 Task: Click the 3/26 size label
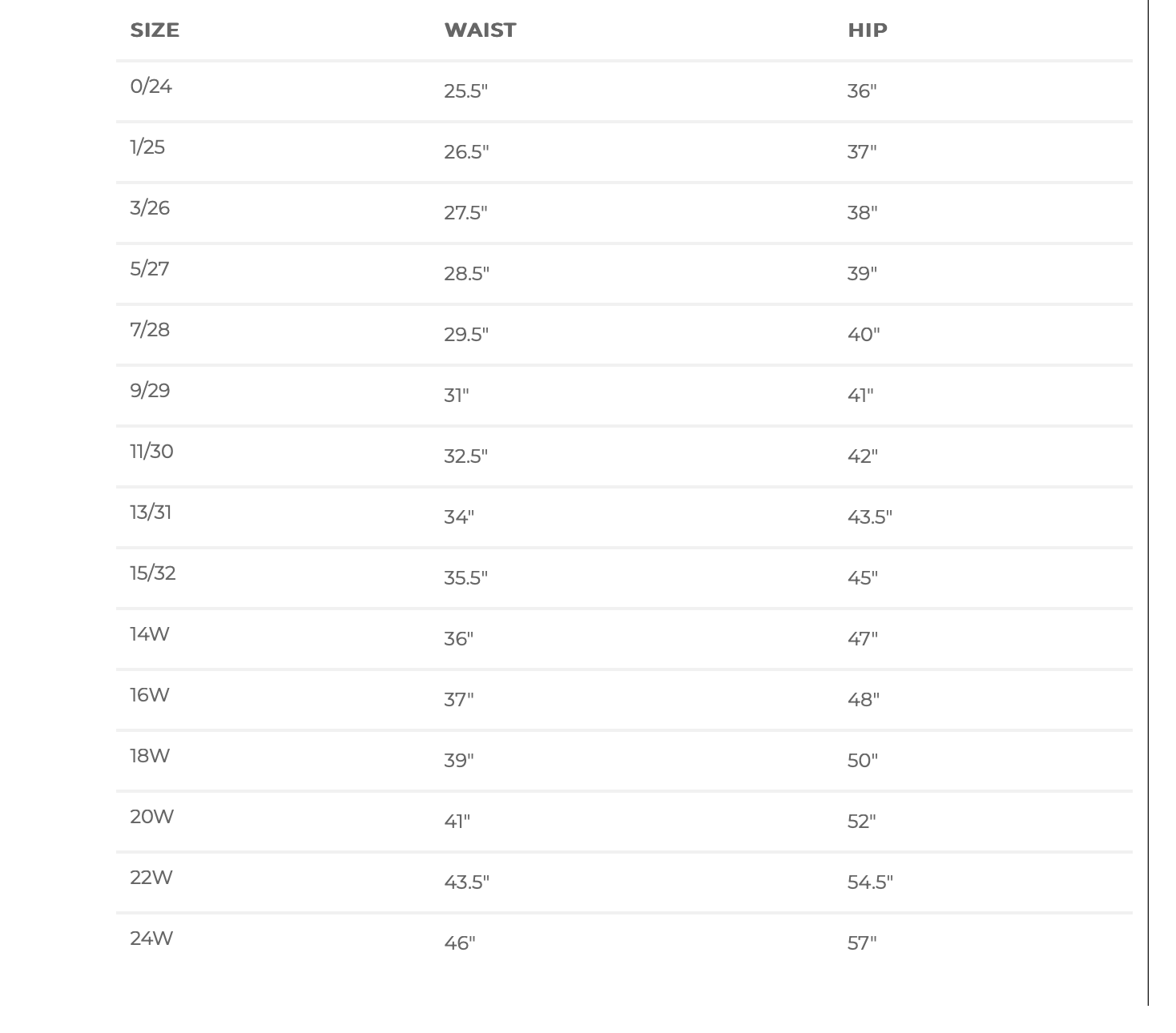[150, 208]
